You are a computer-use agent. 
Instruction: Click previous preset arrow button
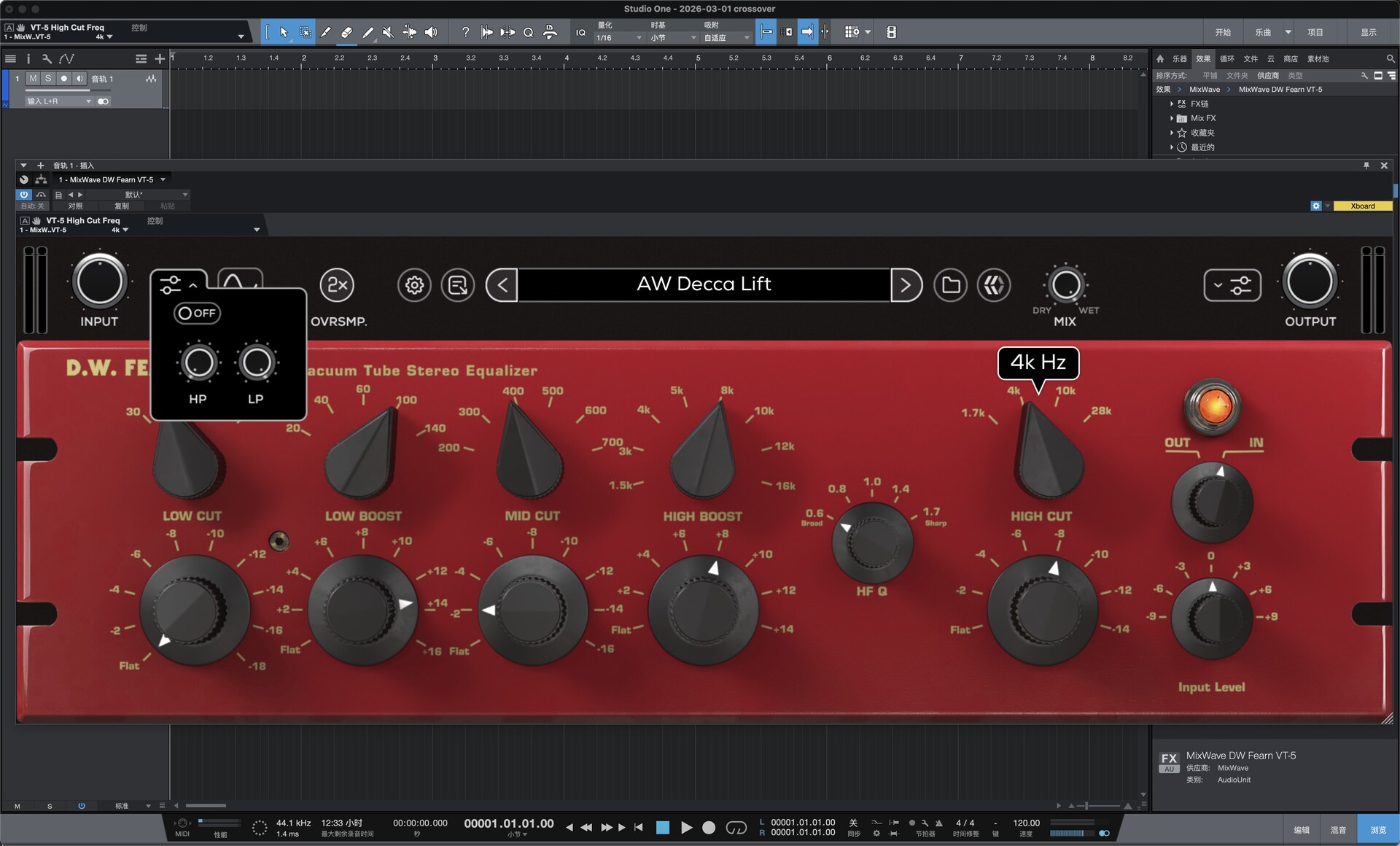click(x=502, y=285)
